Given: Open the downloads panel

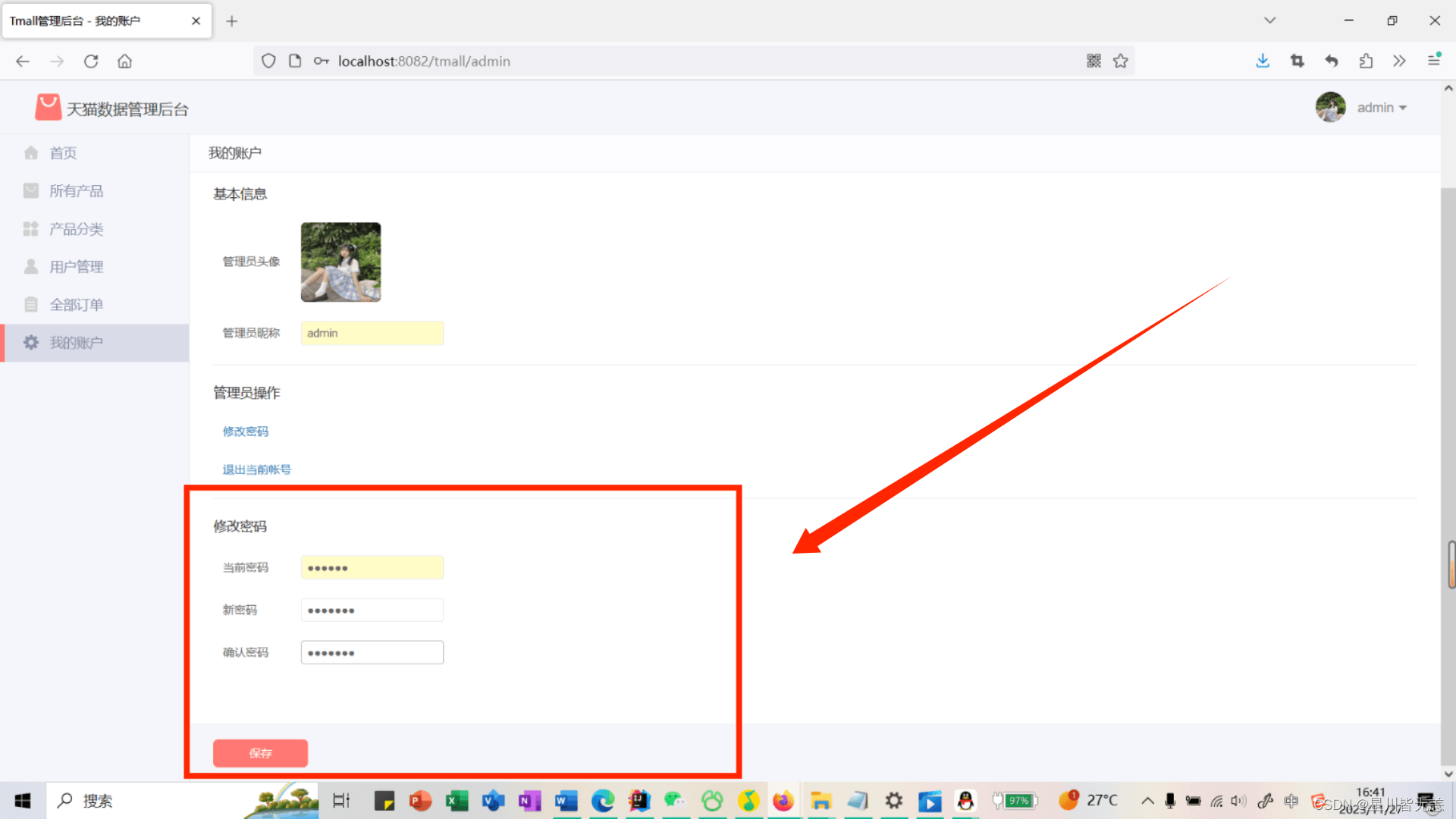Looking at the screenshot, I should (x=1263, y=61).
